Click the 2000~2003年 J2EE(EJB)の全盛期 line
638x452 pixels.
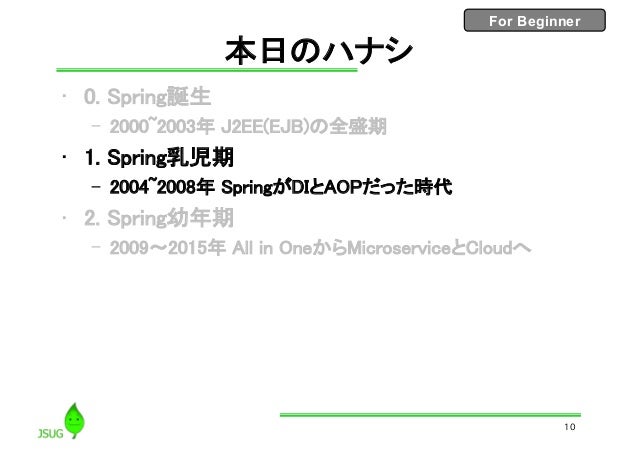point(248,127)
